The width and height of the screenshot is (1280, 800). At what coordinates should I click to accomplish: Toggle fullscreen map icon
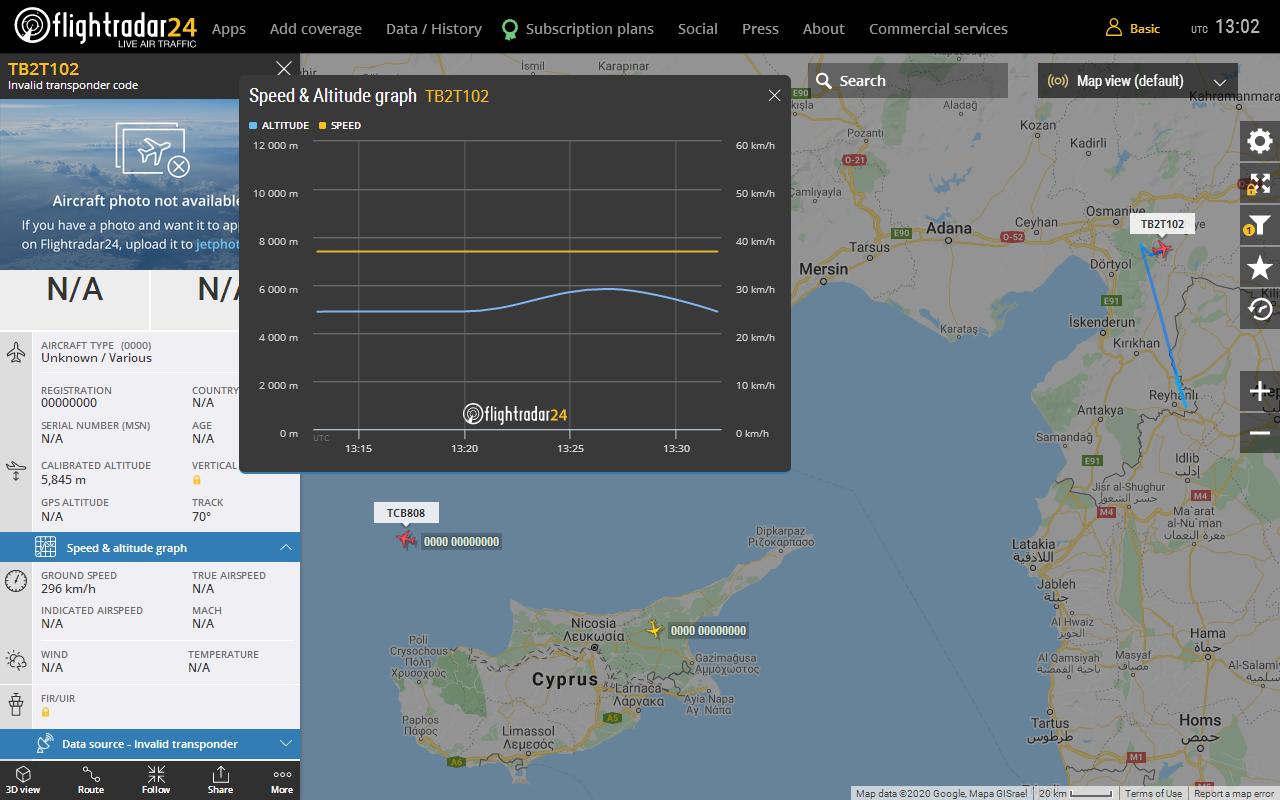[x=1260, y=183]
